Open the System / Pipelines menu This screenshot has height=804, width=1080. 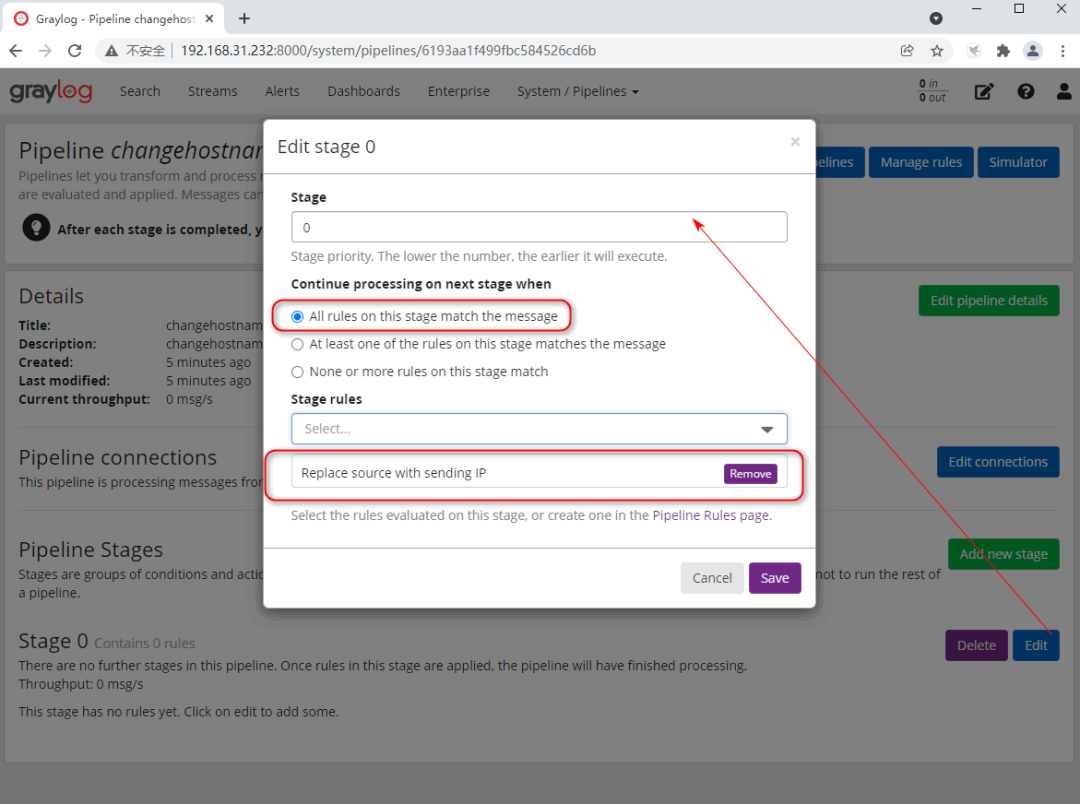[577, 91]
